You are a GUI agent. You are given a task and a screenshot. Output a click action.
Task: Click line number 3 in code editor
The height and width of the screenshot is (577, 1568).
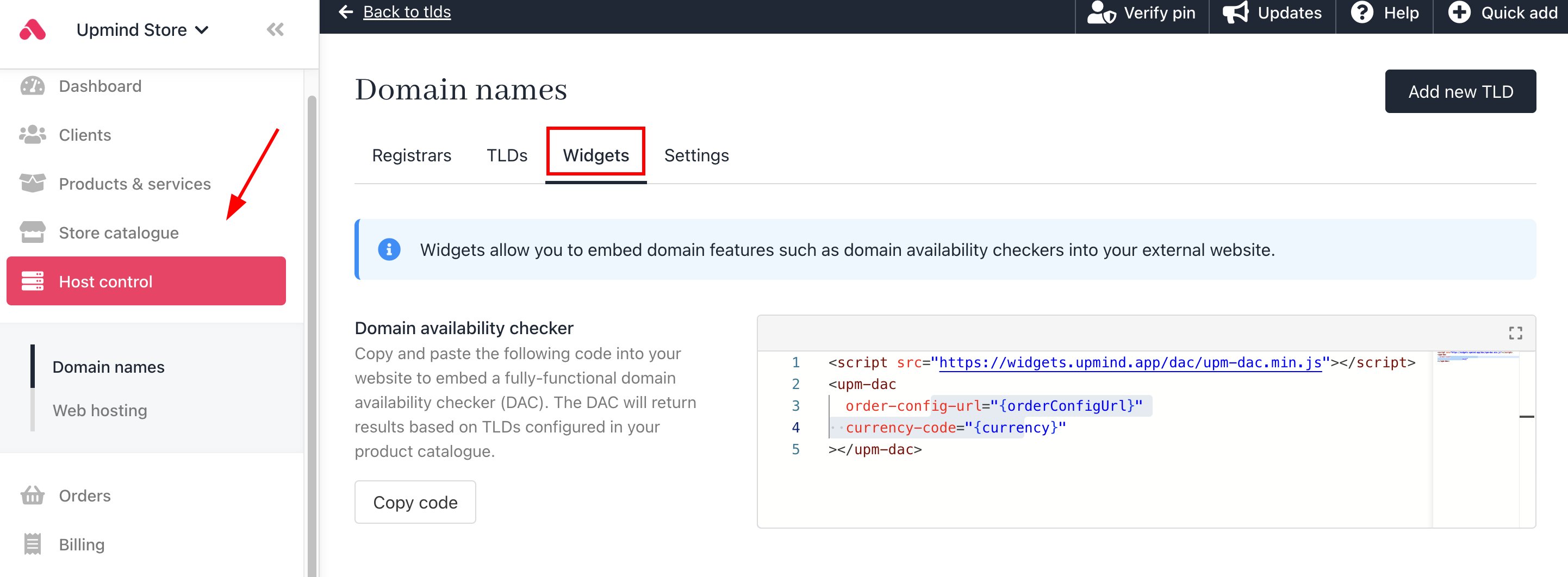(795, 406)
